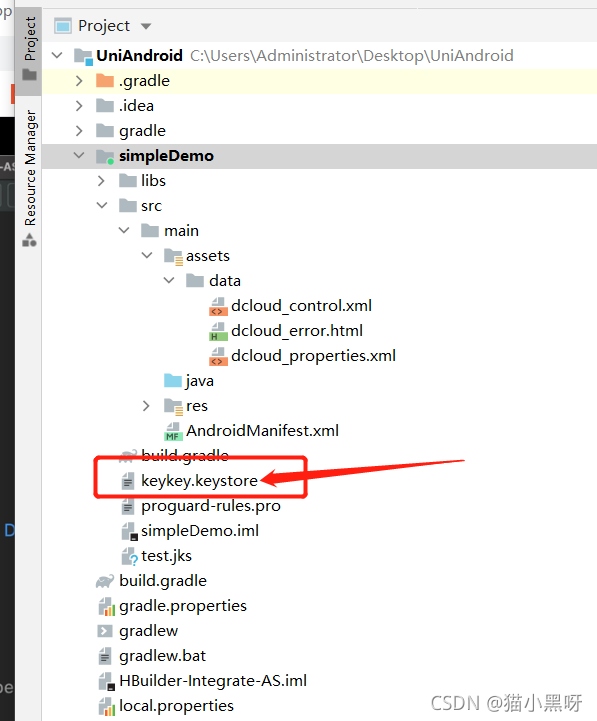Select the local.properties file
The height and width of the screenshot is (721, 597).
click(x=177, y=706)
